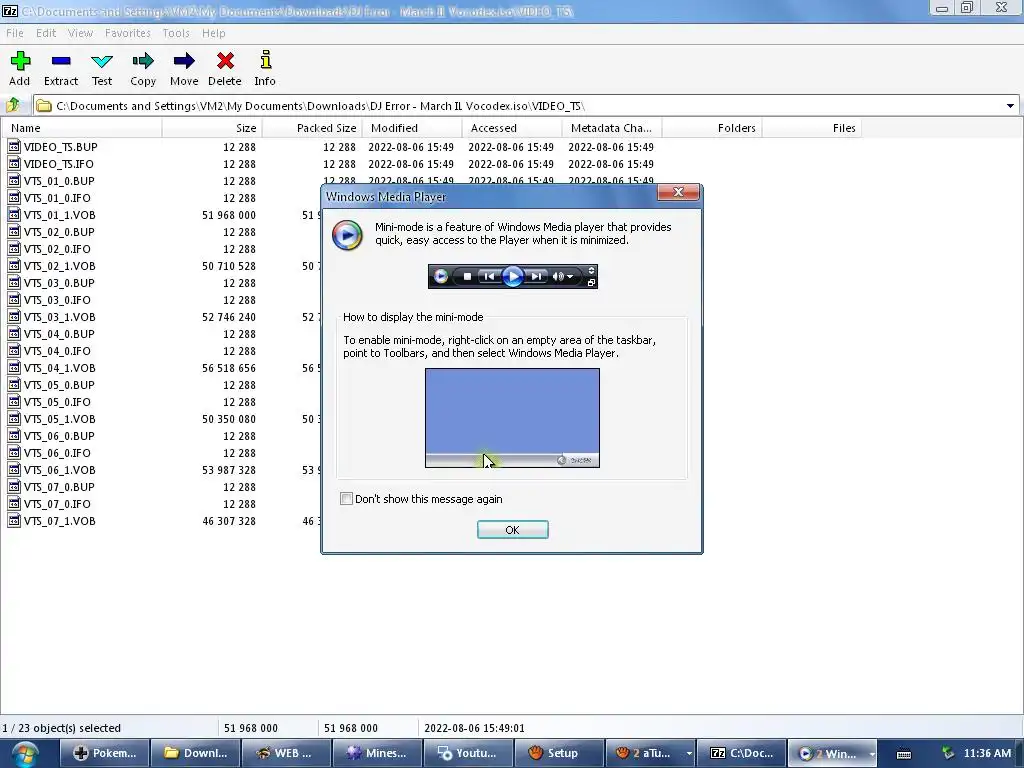
Task: Select the VTS_01_0.BUP file
Action: click(x=59, y=181)
